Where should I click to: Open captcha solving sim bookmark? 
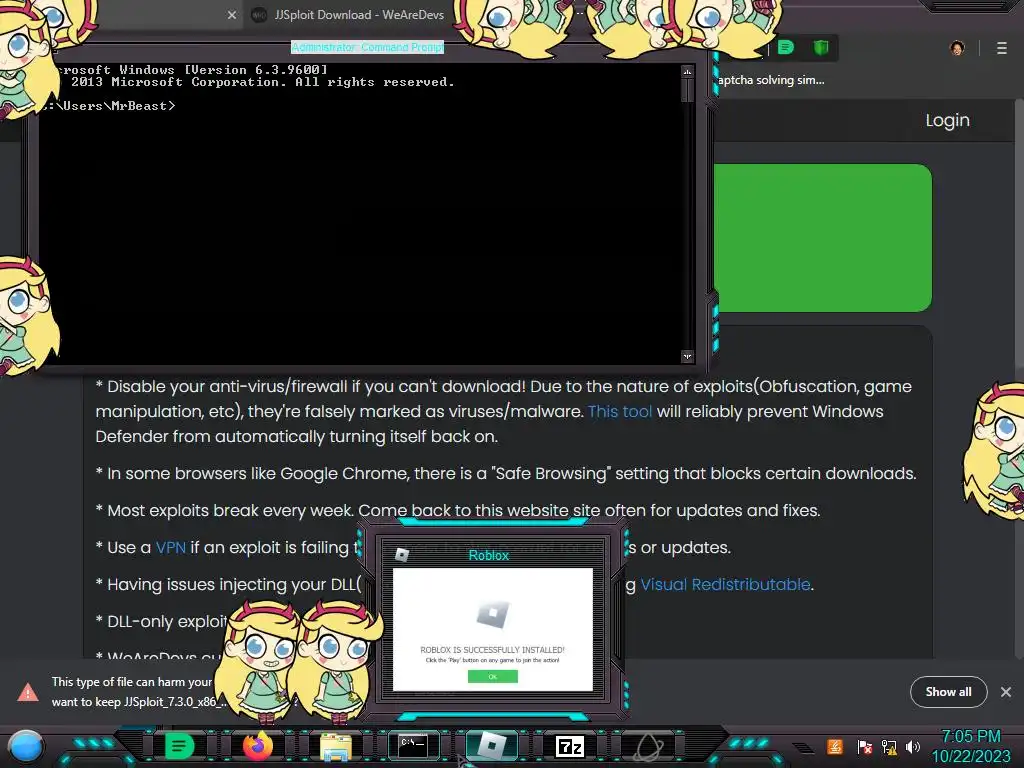click(x=771, y=80)
